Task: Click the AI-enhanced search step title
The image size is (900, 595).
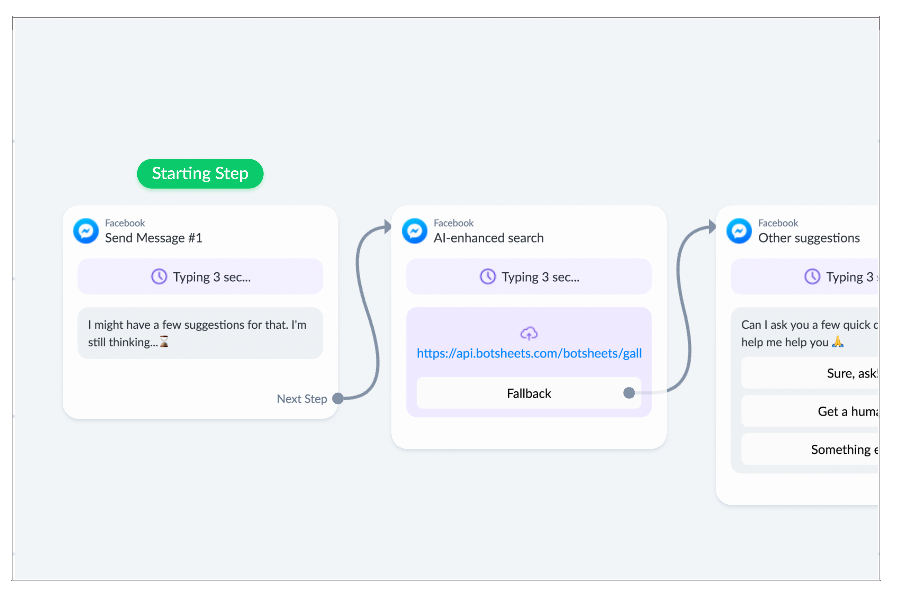Action: click(487, 238)
